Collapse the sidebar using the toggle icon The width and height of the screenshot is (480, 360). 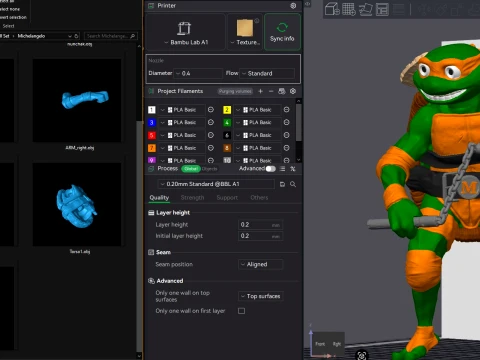pos(307,4)
